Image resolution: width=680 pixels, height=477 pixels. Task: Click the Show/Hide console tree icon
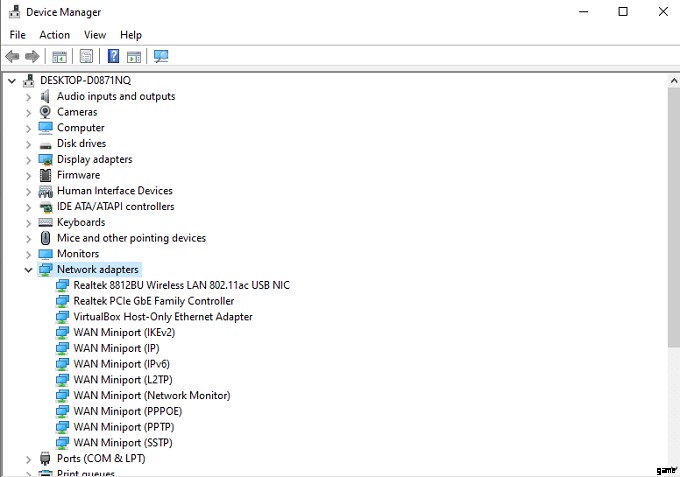60,57
